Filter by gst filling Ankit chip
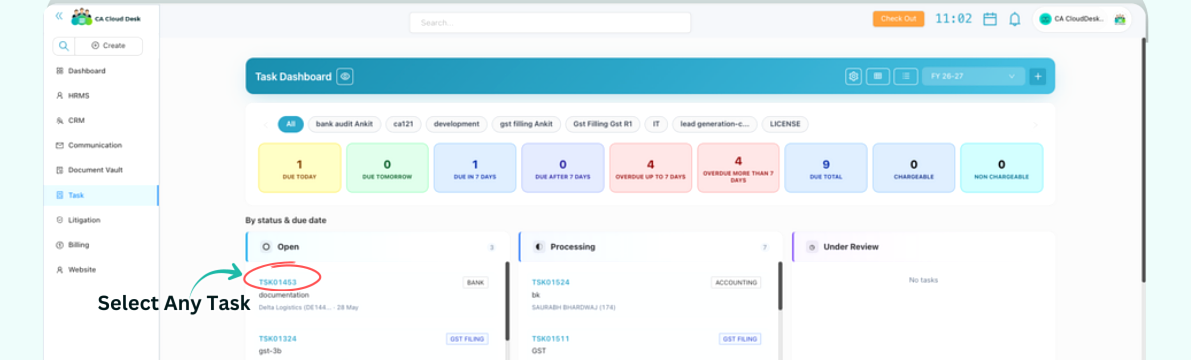The width and height of the screenshot is (1191, 360). coord(526,124)
